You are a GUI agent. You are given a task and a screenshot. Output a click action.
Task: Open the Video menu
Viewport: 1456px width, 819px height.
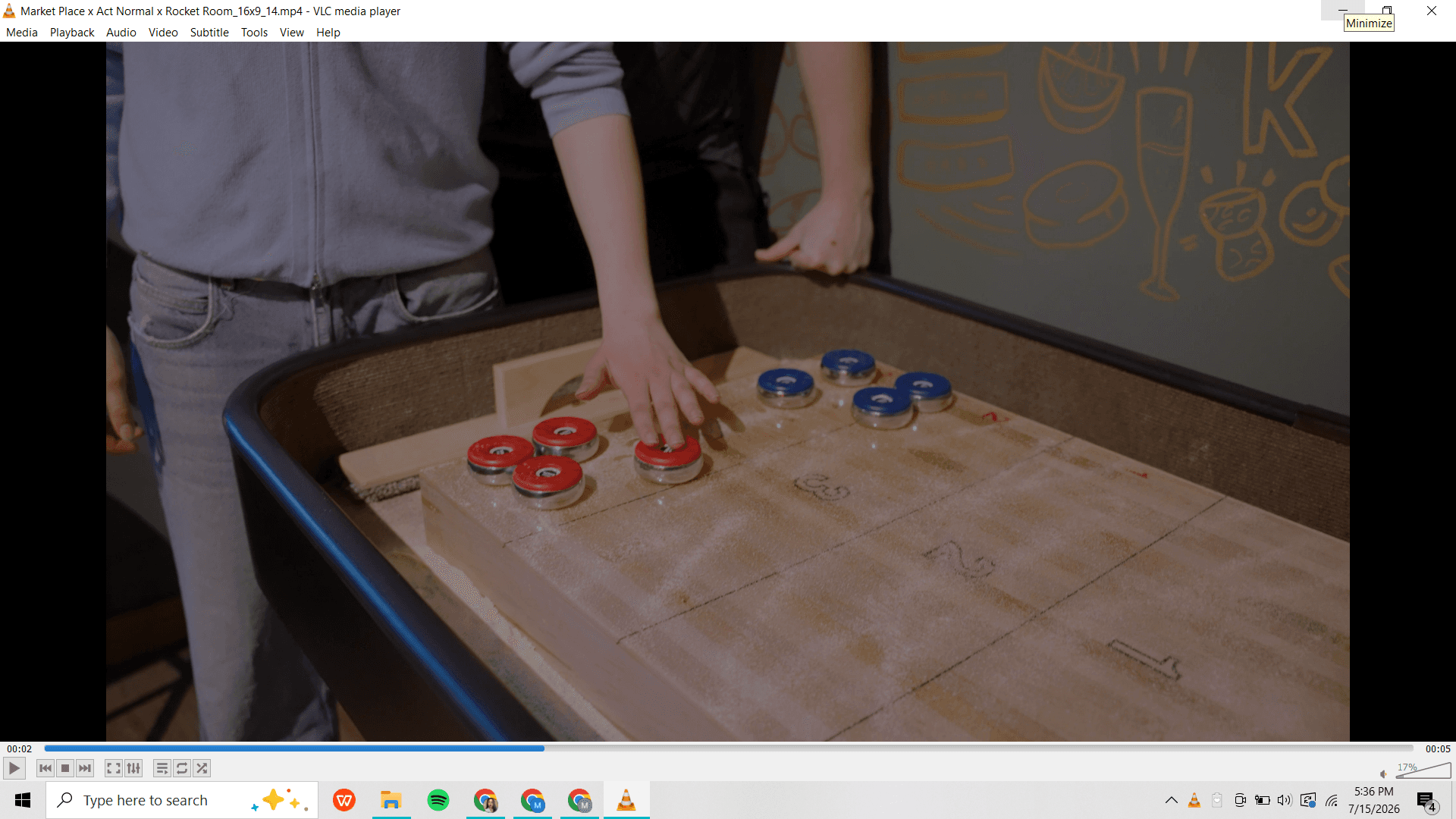click(163, 33)
